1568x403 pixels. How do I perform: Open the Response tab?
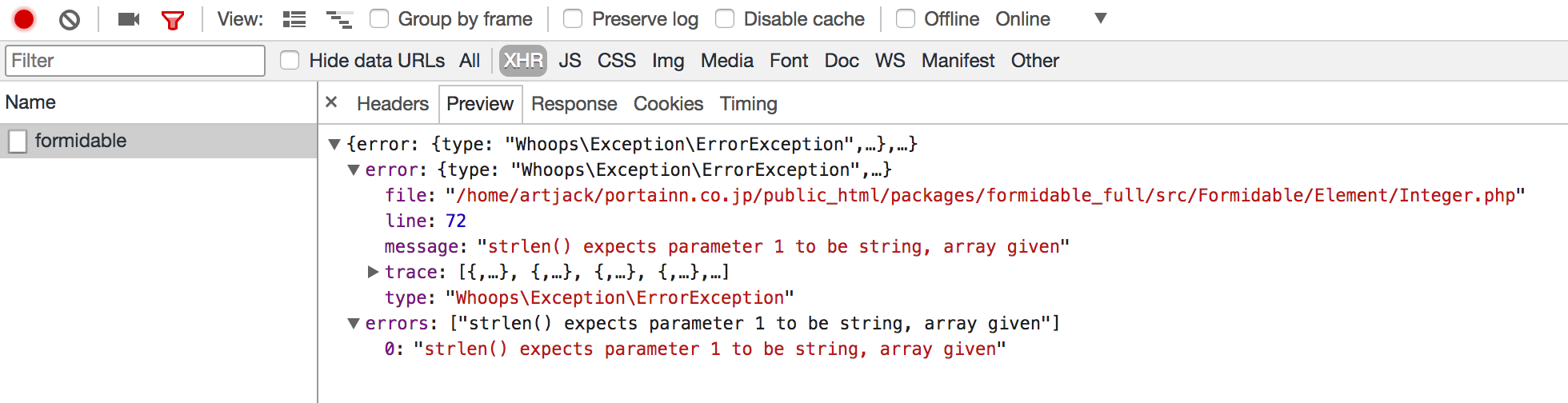coord(574,104)
